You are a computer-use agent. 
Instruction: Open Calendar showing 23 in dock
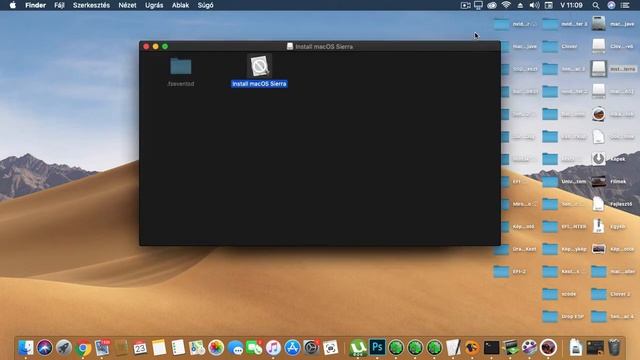coord(140,348)
